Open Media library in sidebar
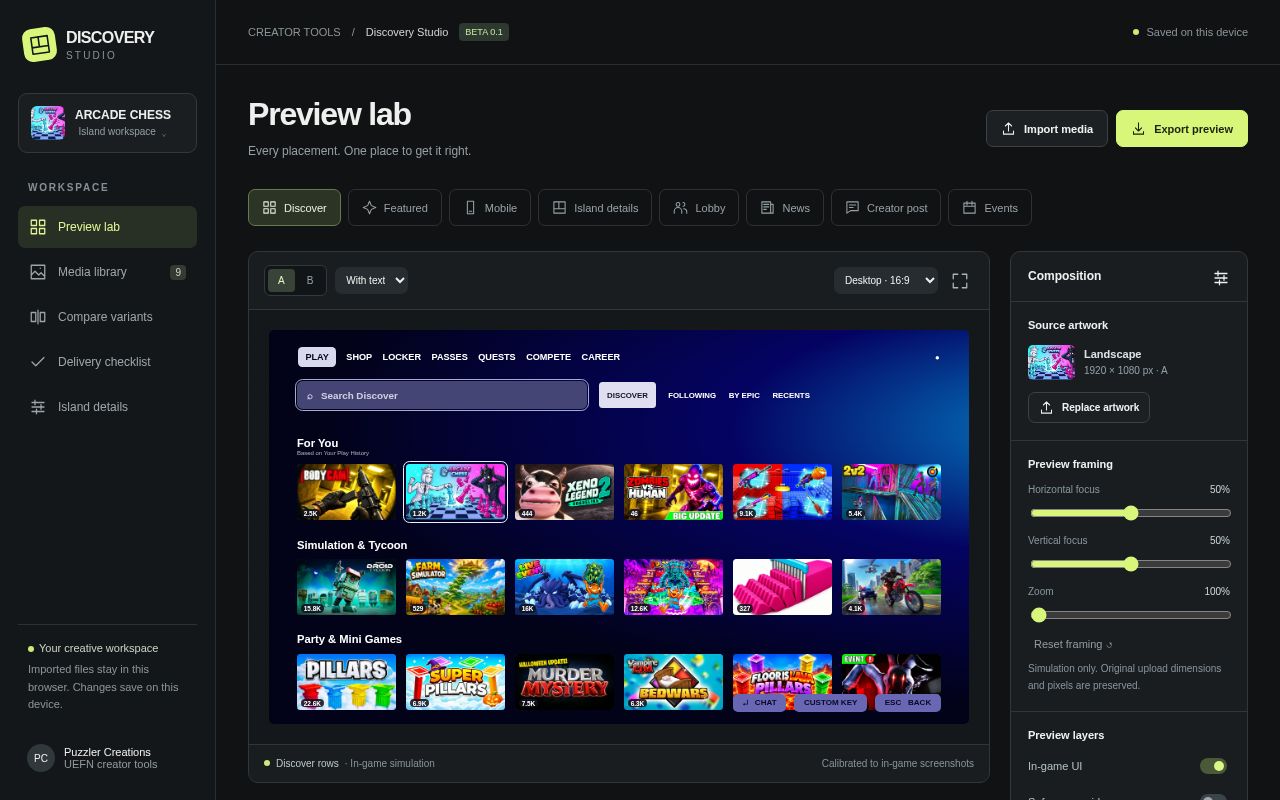 [107, 272]
